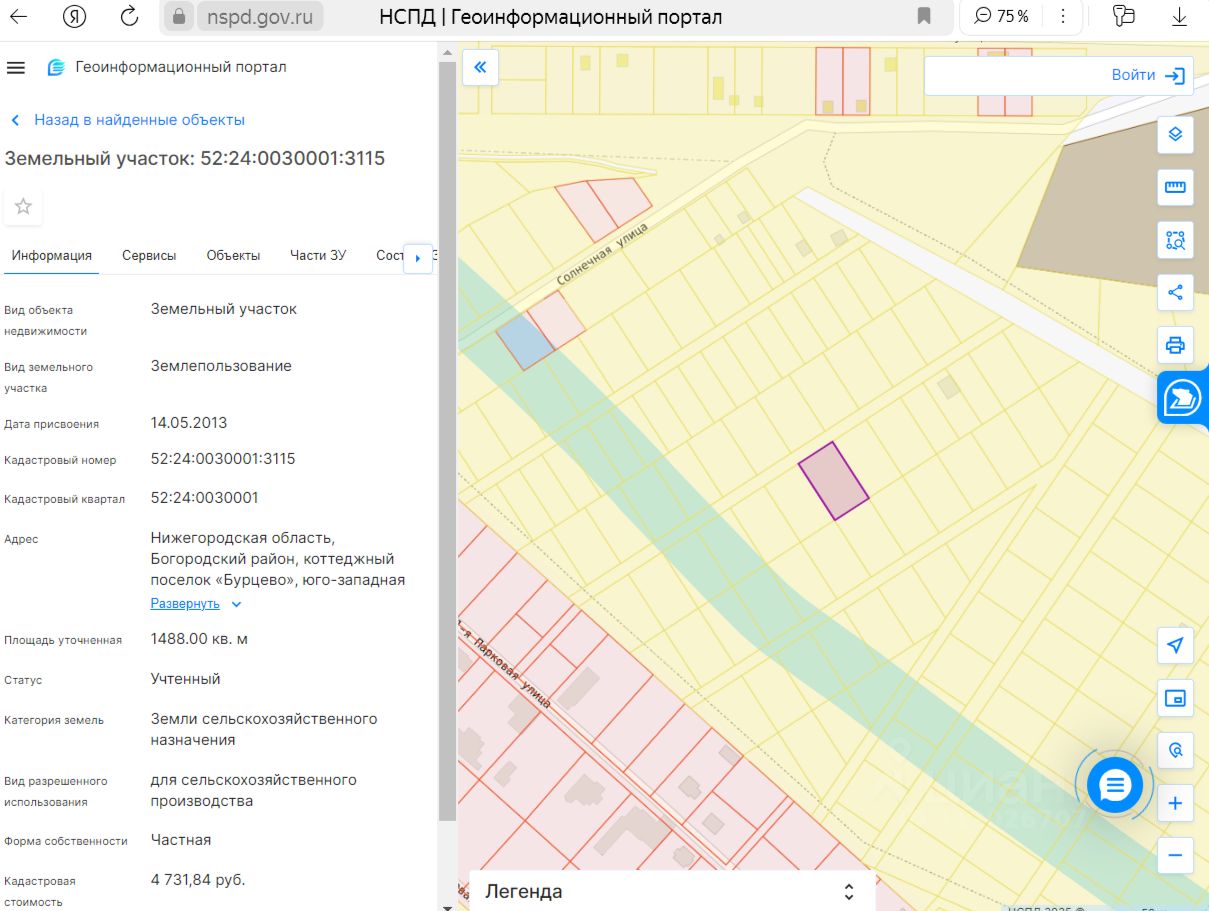Add parcel to favorites with star icon
Image resolution: width=1209 pixels, height=911 pixels.
[x=23, y=206]
